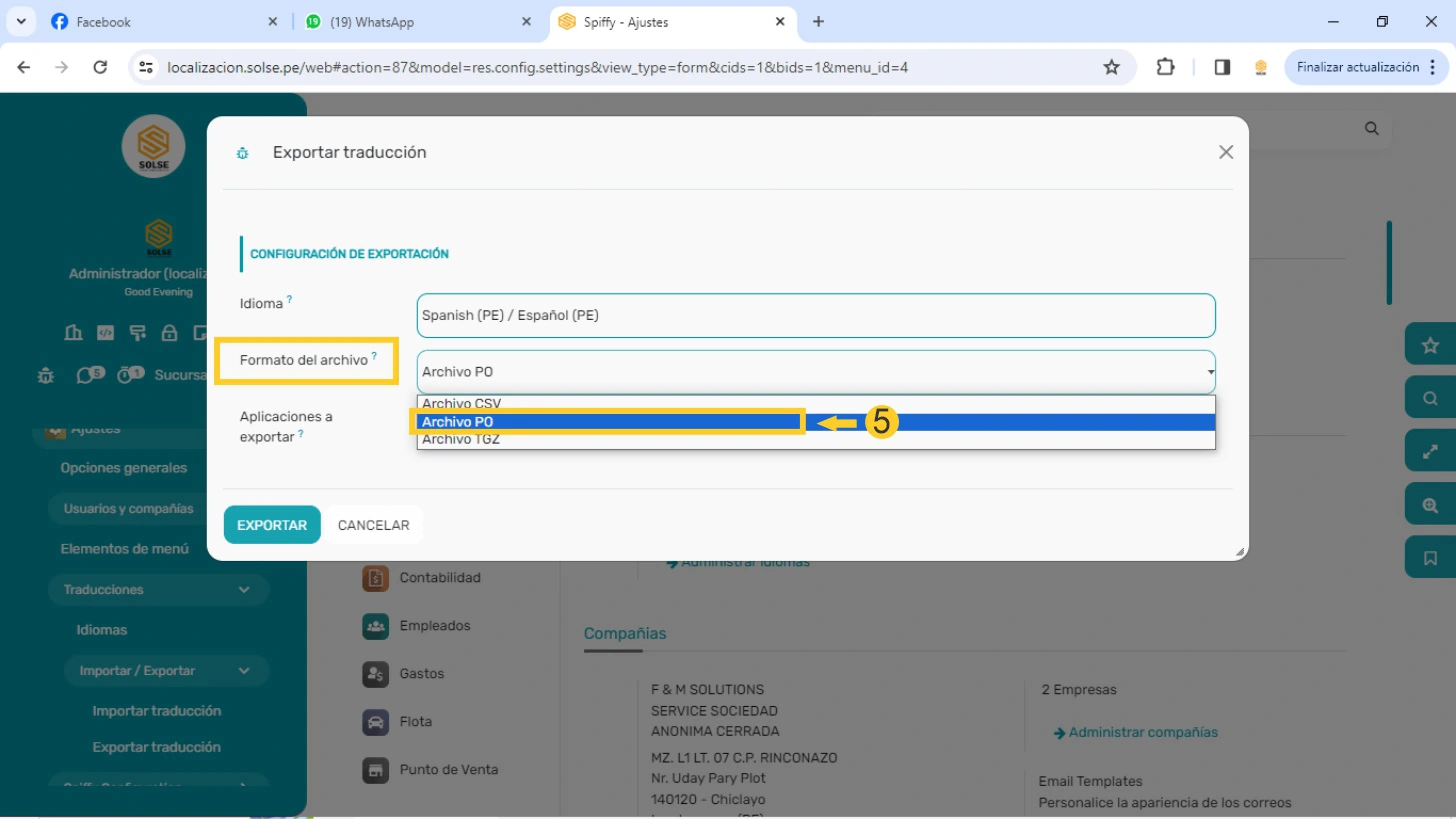Viewport: 1456px width, 819px height.
Task: Click the Idioma Spanish (PE) input field
Action: (x=815, y=315)
